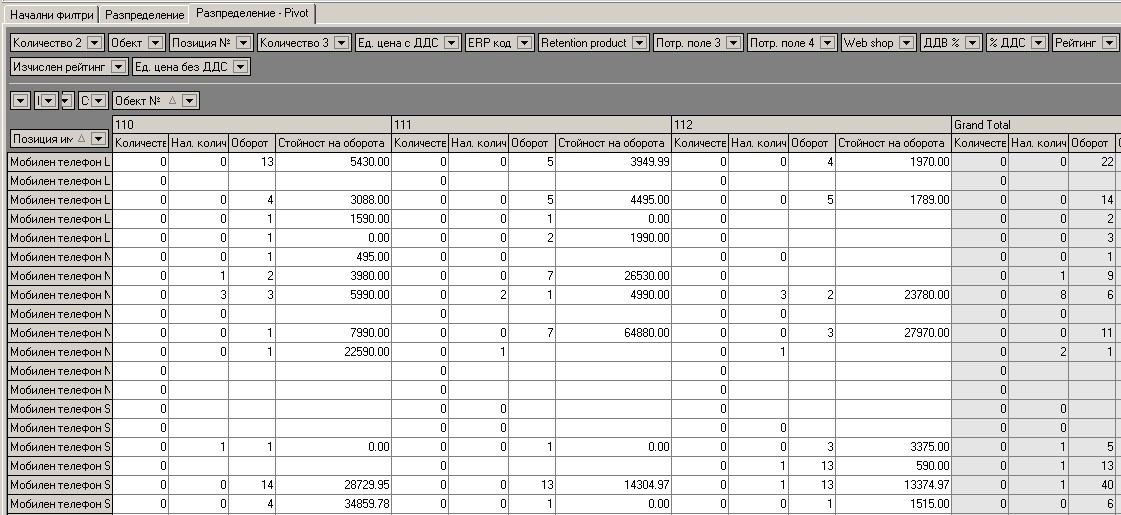Open the Потр. поле 3 dropdown
The height and width of the screenshot is (515, 1121).
[x=734, y=43]
